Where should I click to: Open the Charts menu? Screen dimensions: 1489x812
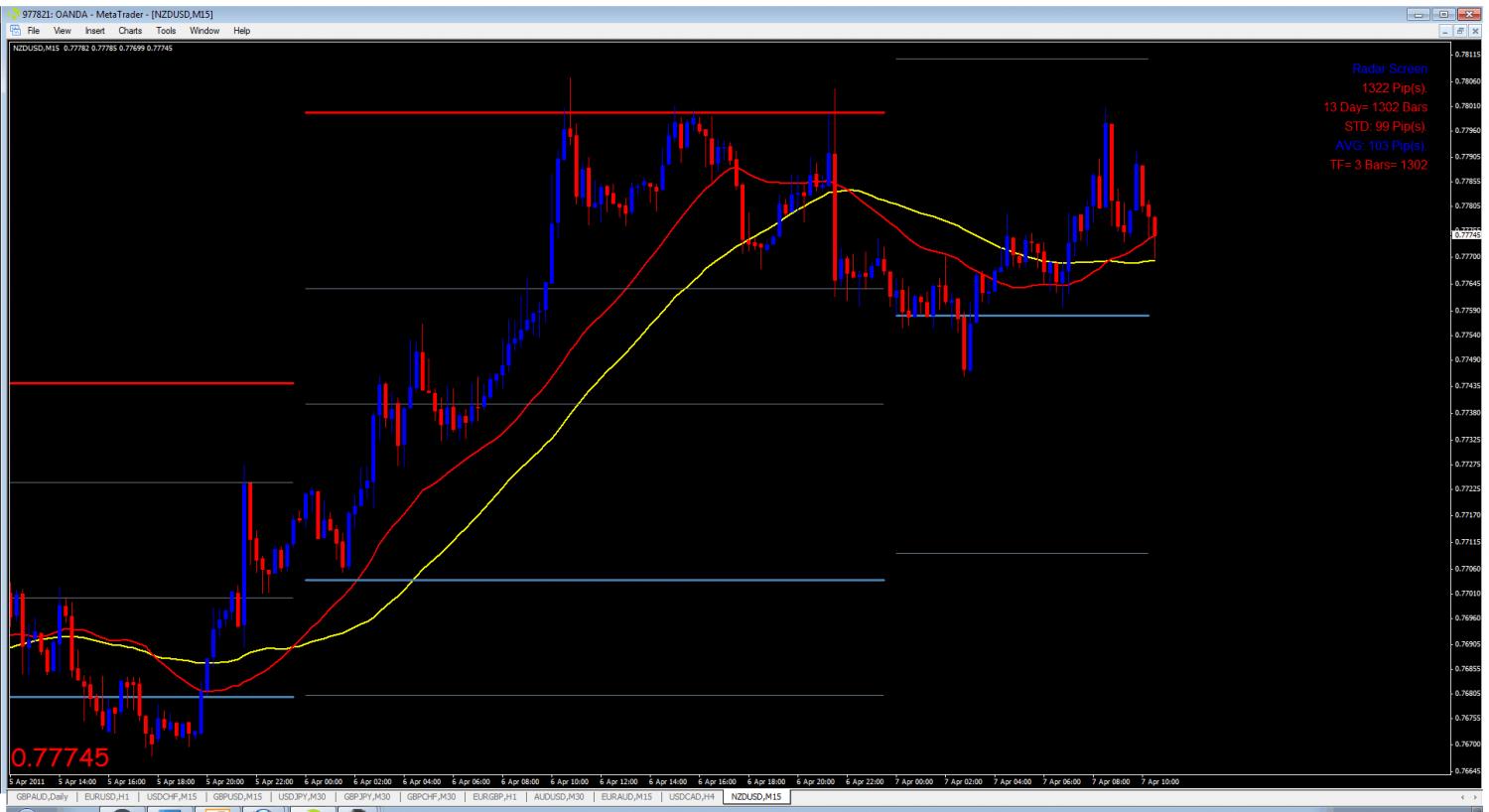click(x=131, y=31)
